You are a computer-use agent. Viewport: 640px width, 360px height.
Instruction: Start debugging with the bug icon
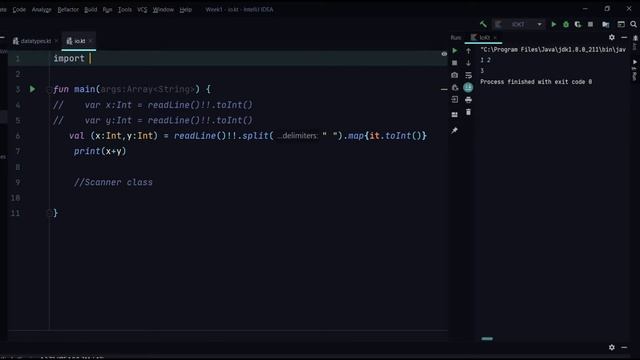pos(566,24)
